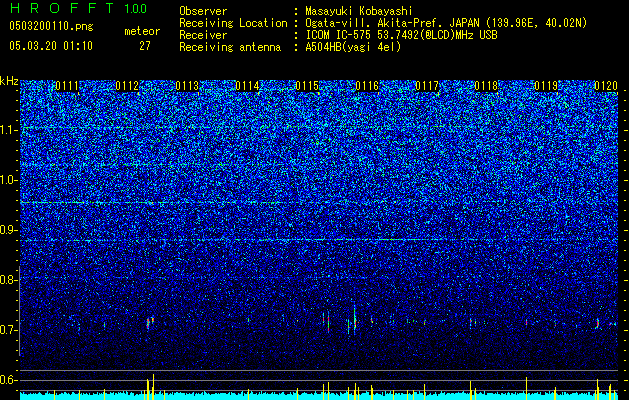The image size is (629, 400).
Task: Click the Receiving antenna field label
Action: (x=230, y=47)
